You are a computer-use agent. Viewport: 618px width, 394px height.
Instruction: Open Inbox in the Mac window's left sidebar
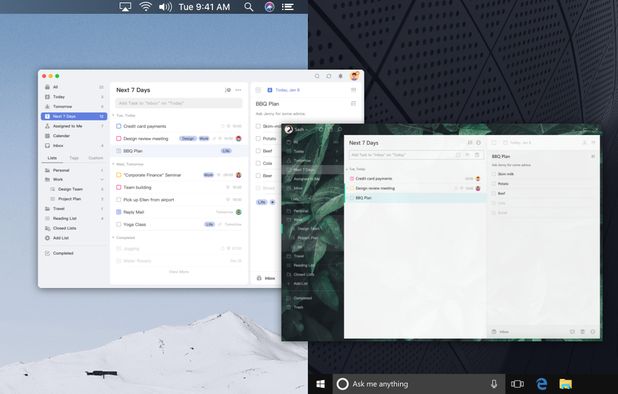74,146
